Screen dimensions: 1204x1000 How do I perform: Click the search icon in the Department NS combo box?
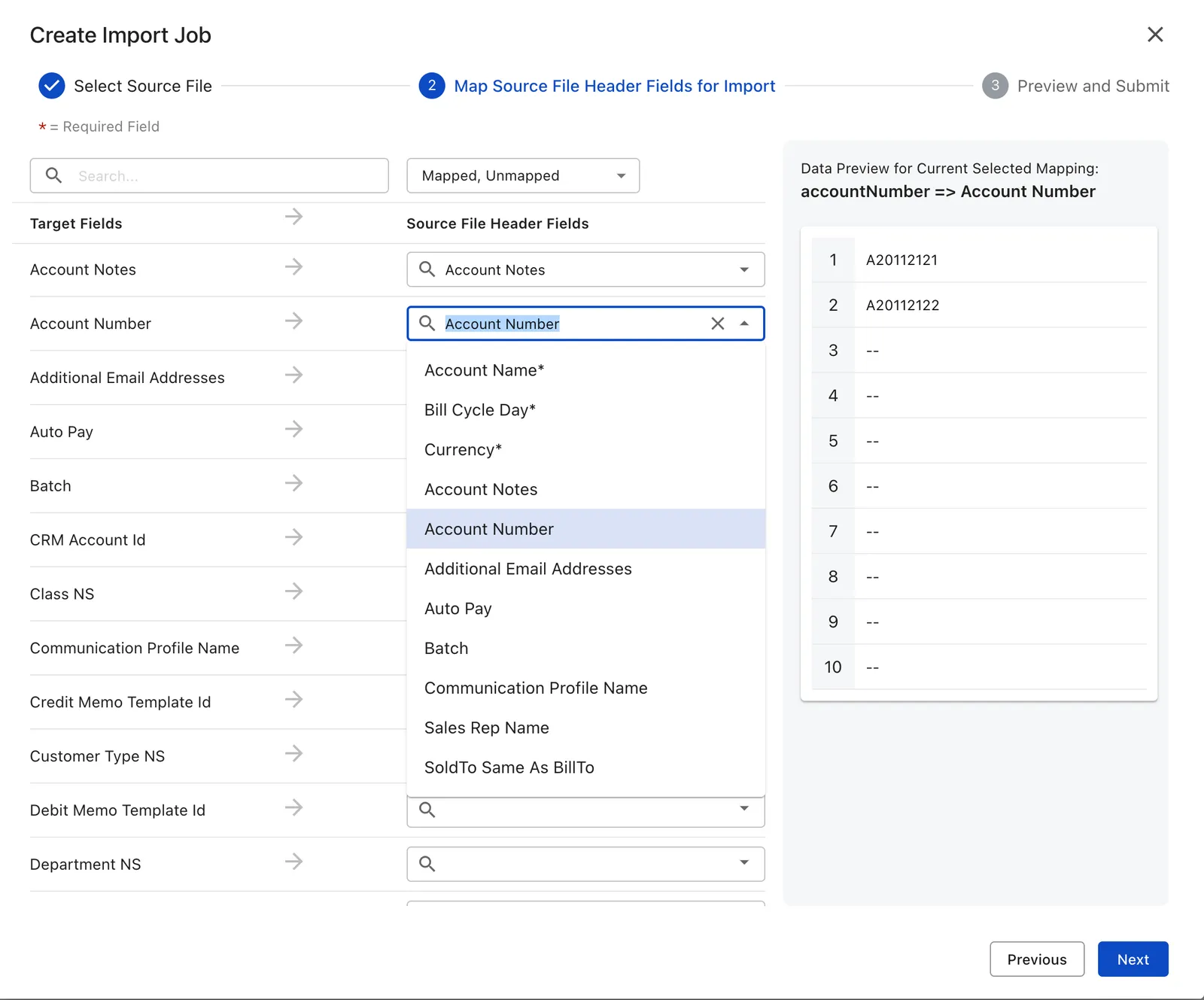coord(427,864)
